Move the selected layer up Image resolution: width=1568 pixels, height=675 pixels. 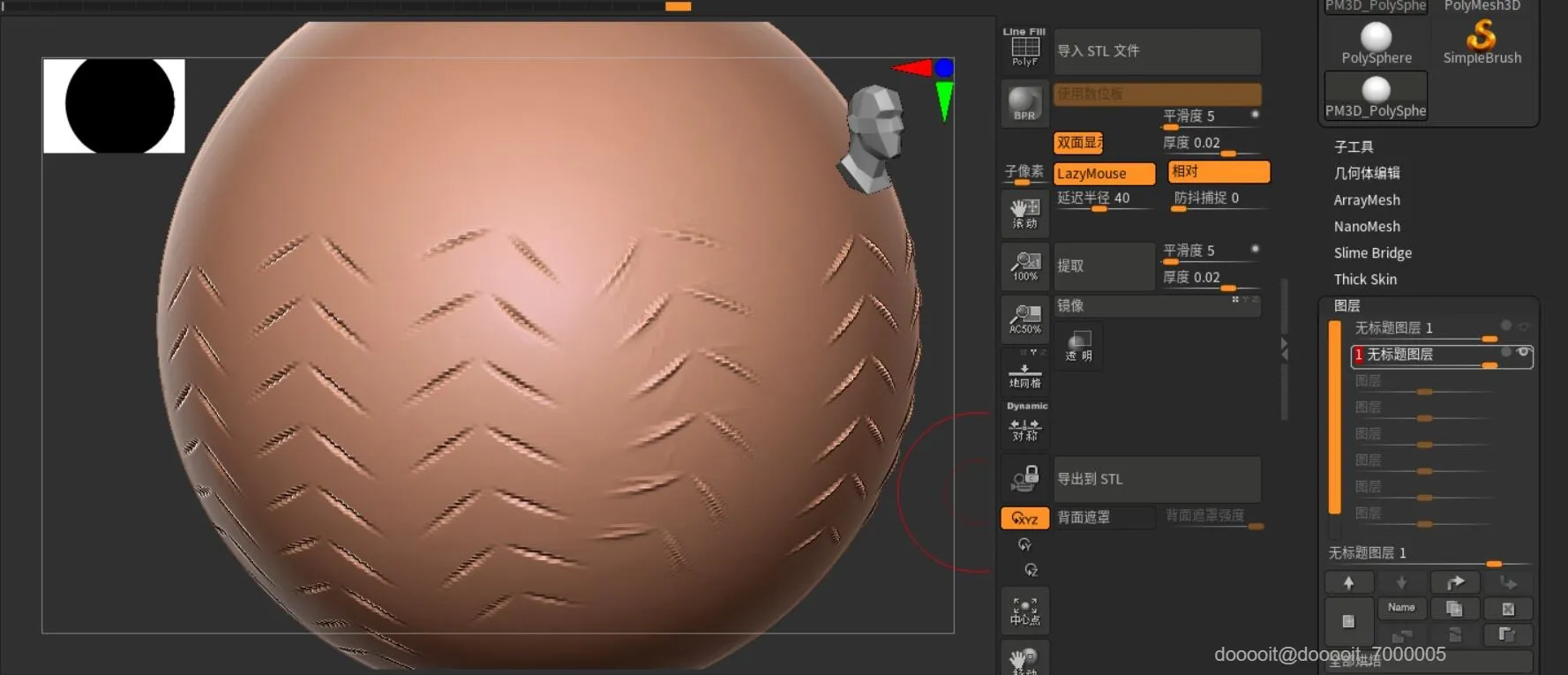point(1348,582)
